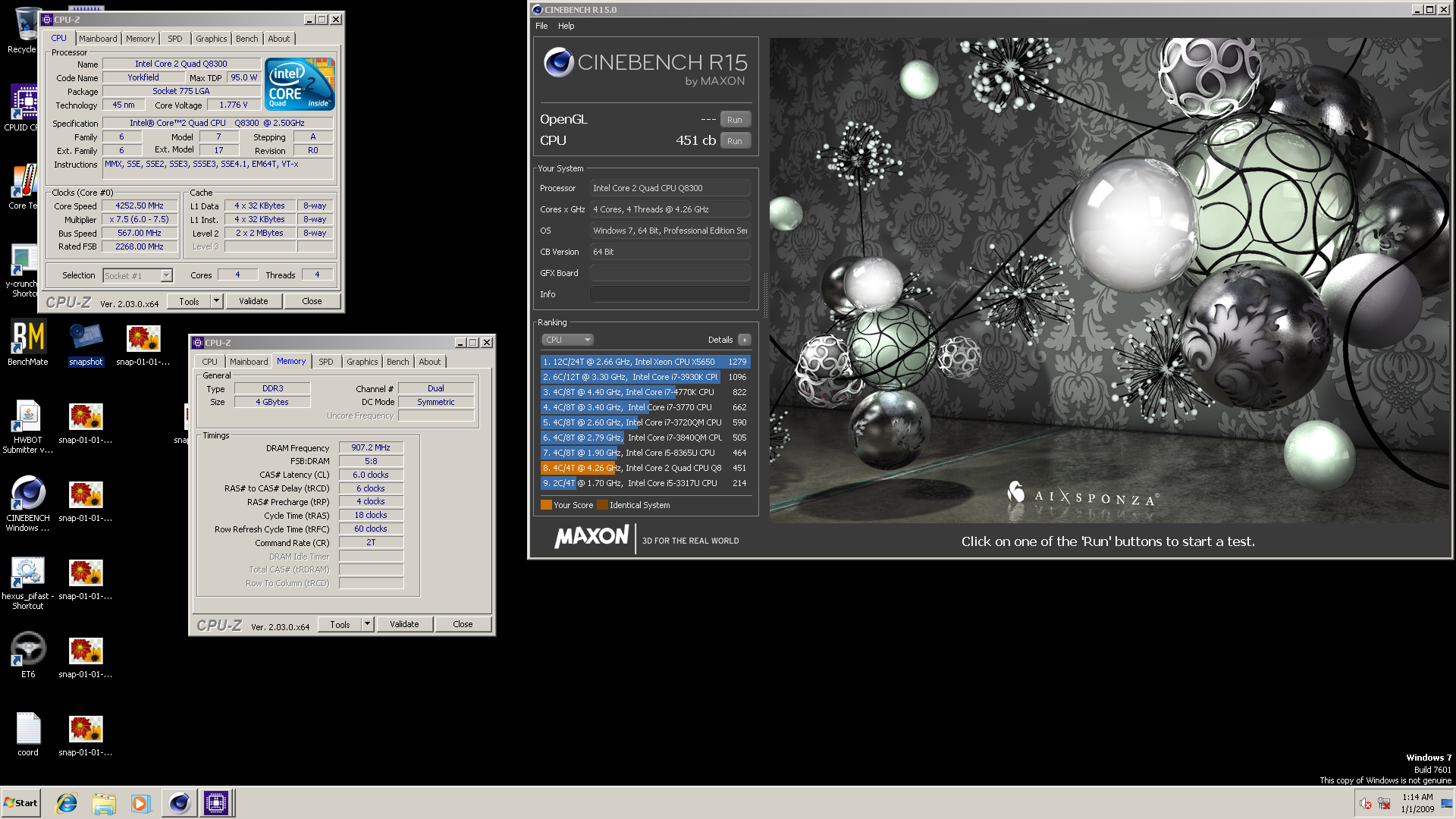
Task: Open the Mainboard tab in top CPU-Z
Action: coord(98,39)
